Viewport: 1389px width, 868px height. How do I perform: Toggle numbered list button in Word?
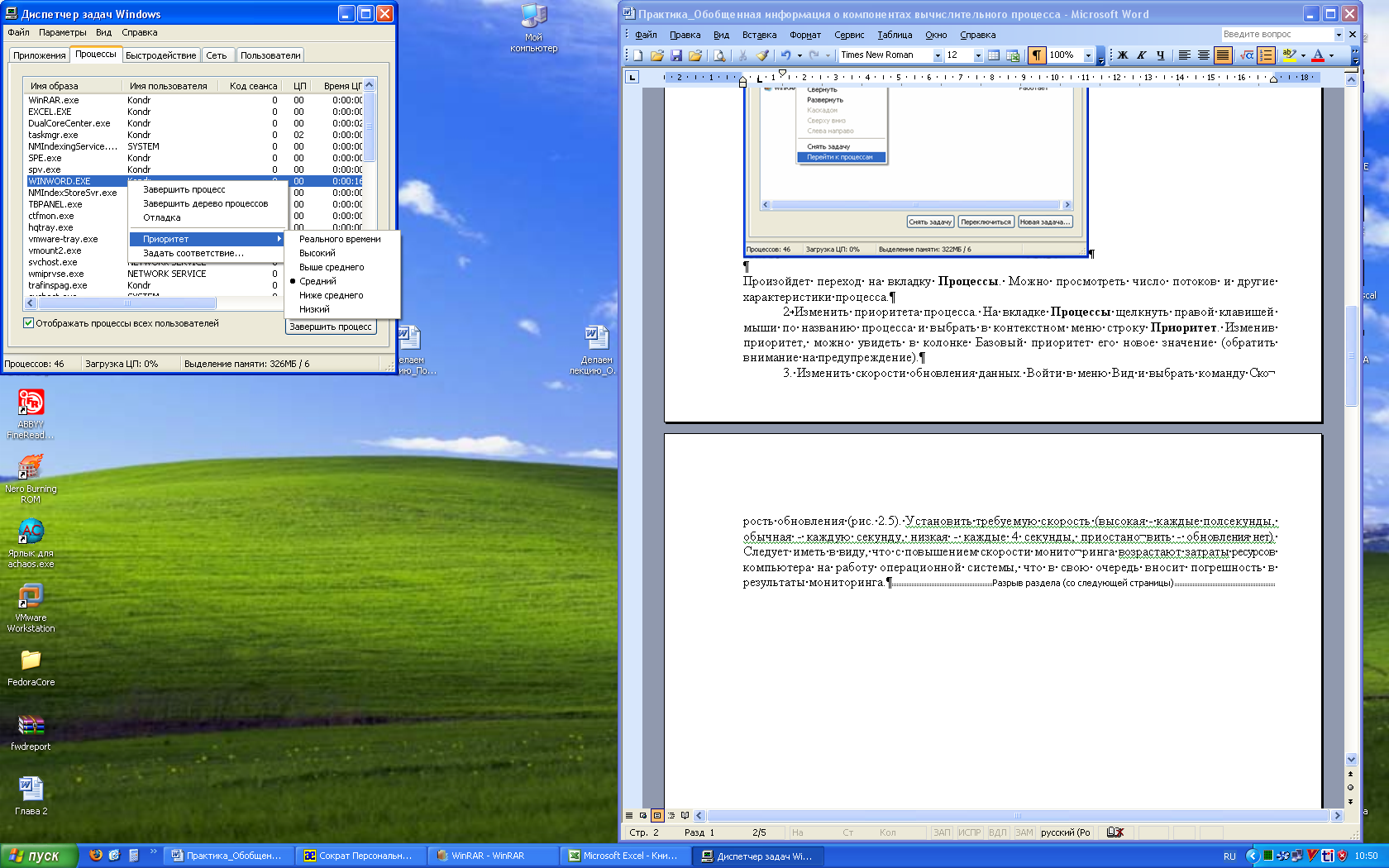tap(1266, 55)
